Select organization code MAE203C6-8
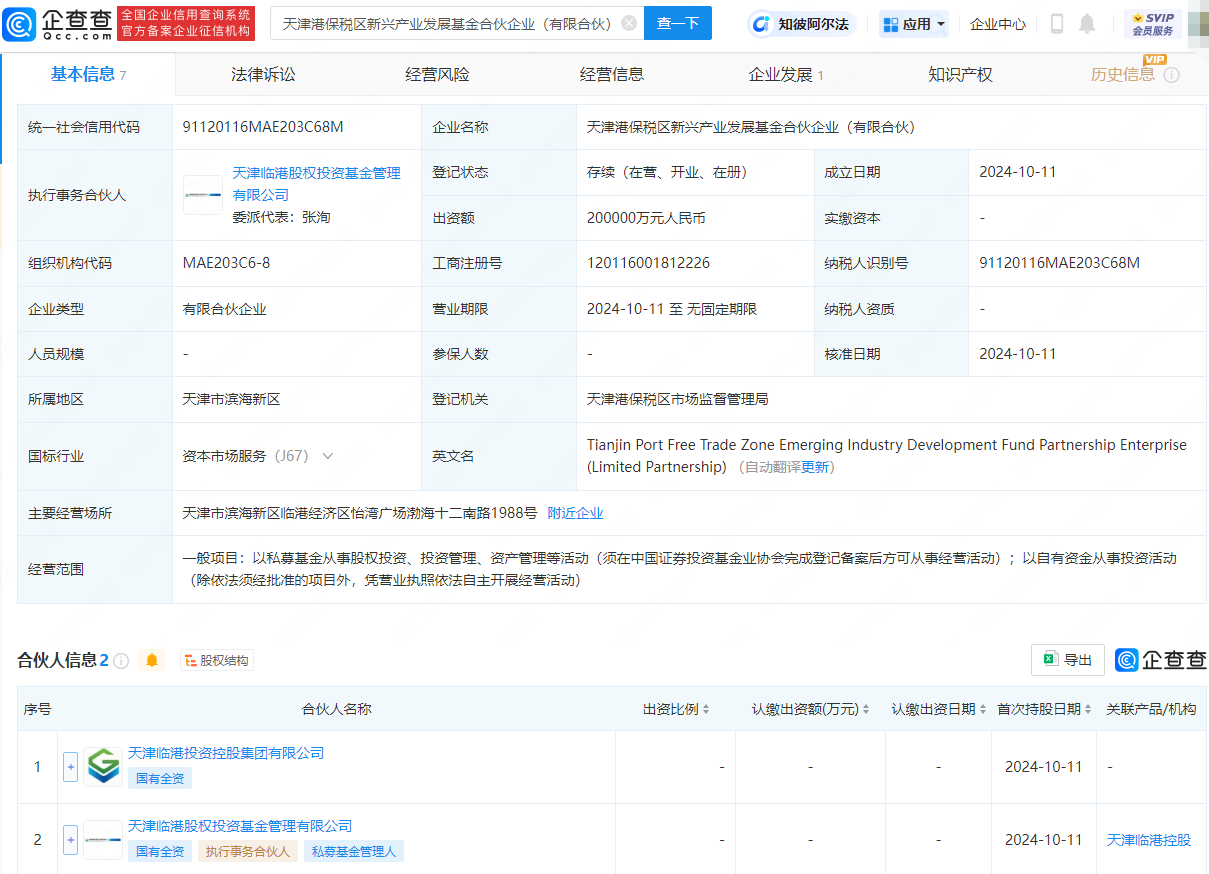 coord(226,263)
